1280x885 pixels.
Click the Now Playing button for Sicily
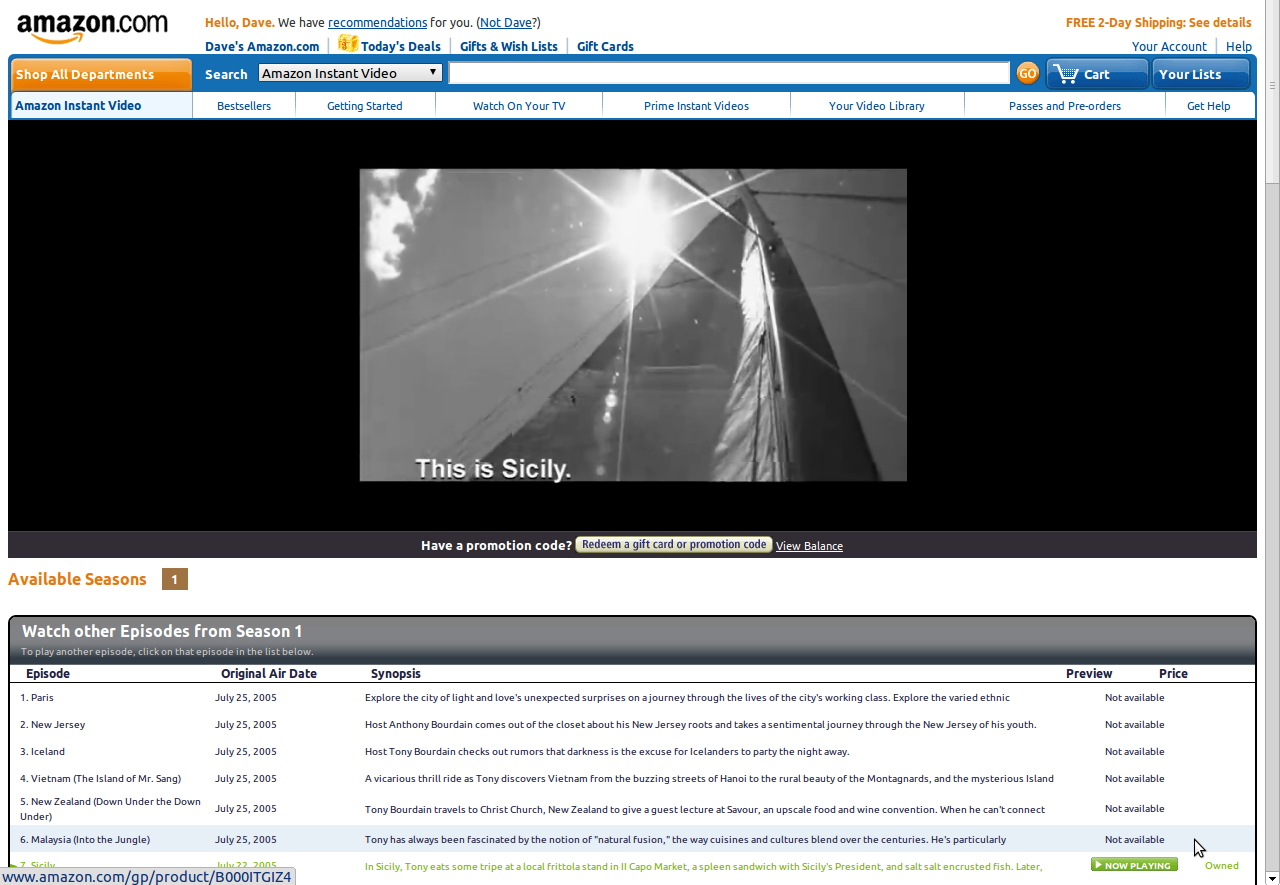tap(1134, 865)
